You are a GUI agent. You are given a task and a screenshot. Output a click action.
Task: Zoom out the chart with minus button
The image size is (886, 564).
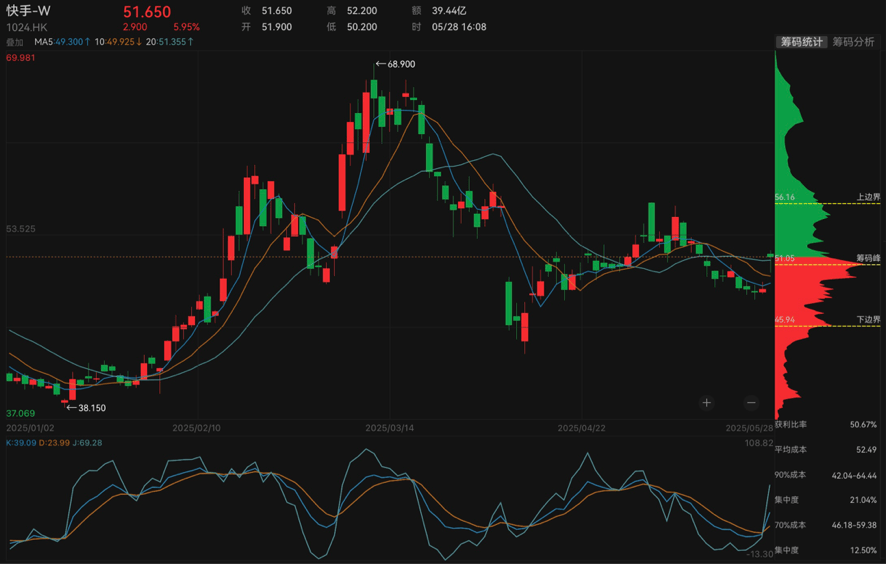[751, 402]
